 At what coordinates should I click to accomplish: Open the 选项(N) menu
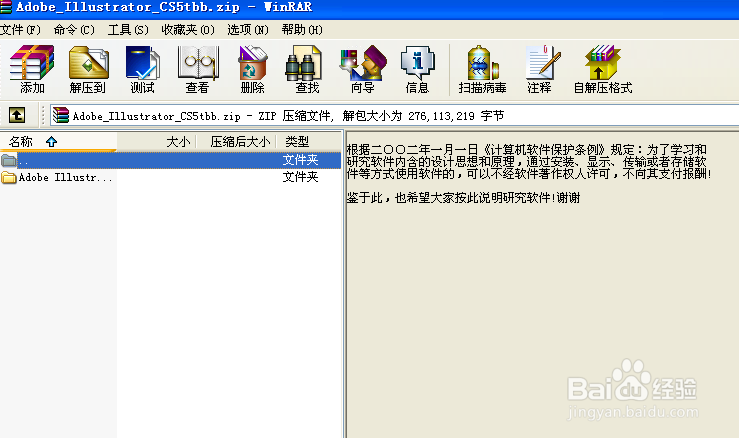coord(248,30)
